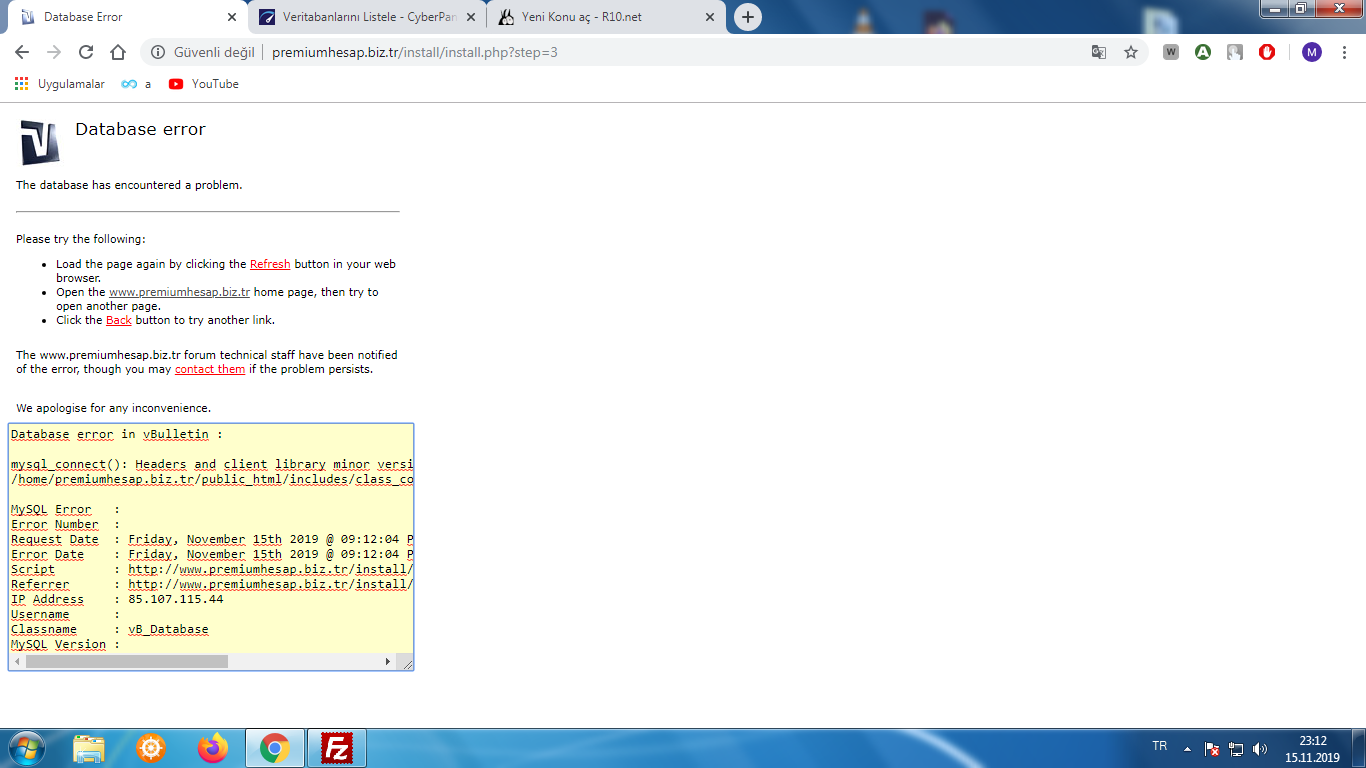Open the purple M profile avatar

pos(1312,52)
